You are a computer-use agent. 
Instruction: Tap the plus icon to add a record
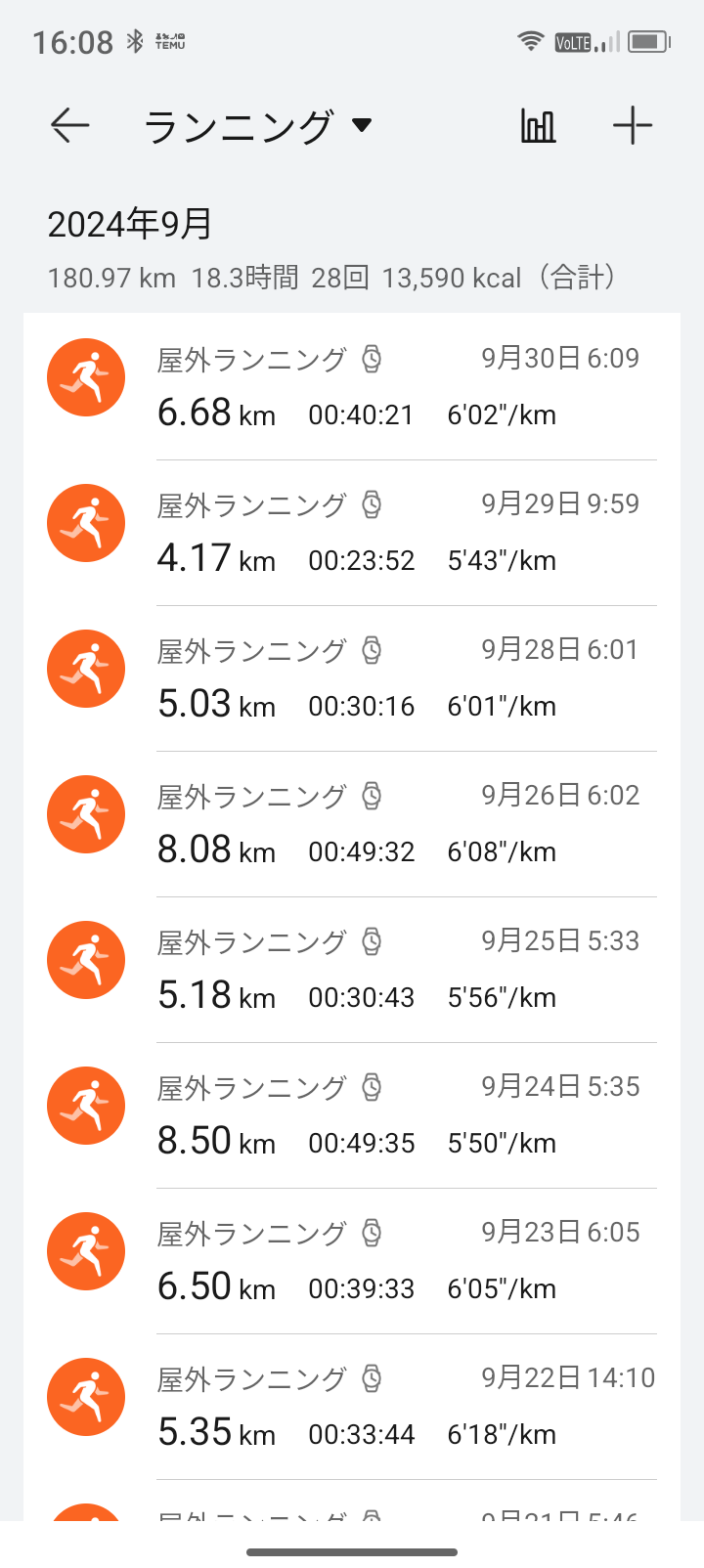pyautogui.click(x=633, y=126)
